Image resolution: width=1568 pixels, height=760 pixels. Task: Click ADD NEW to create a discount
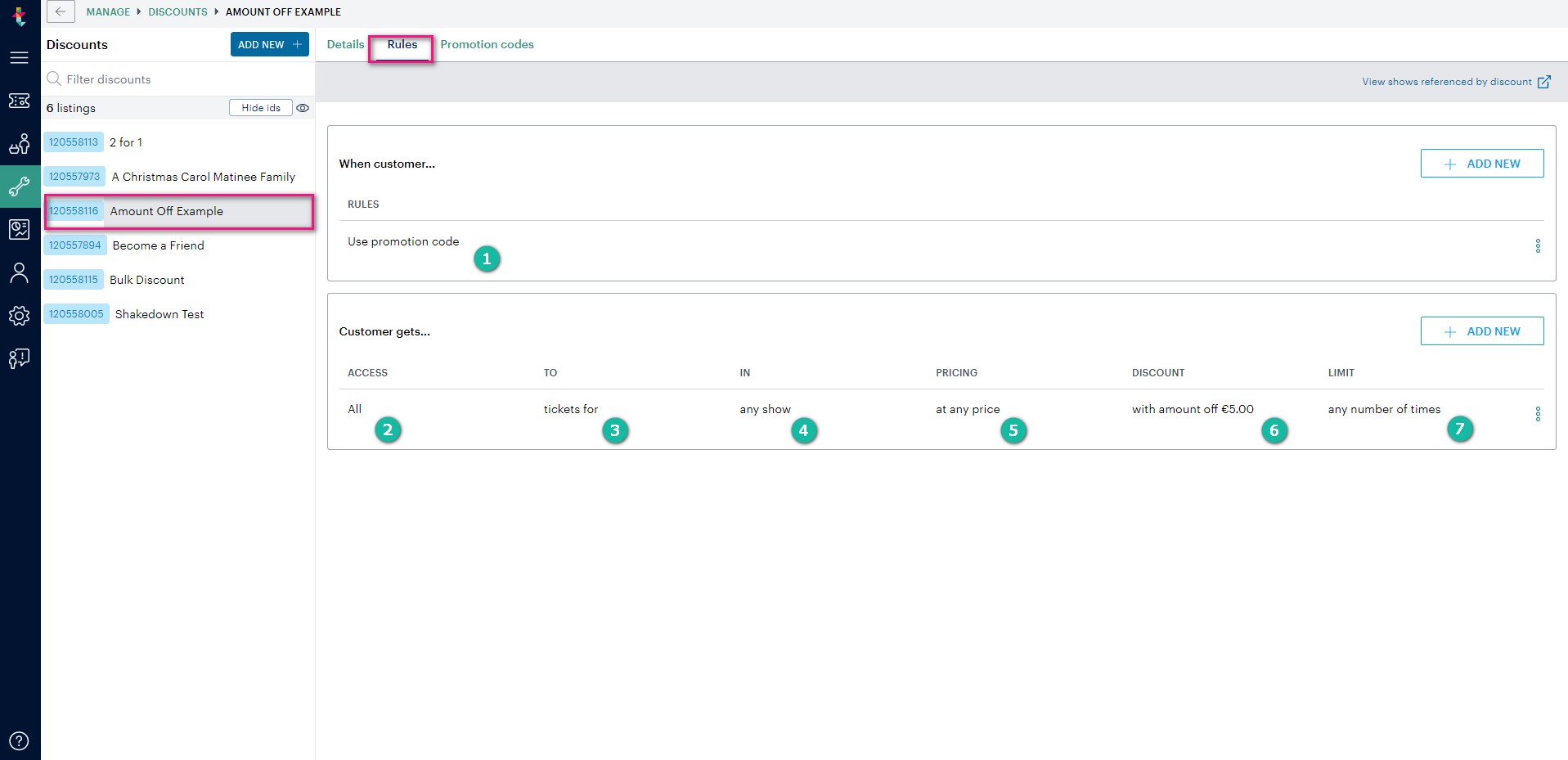[x=269, y=44]
